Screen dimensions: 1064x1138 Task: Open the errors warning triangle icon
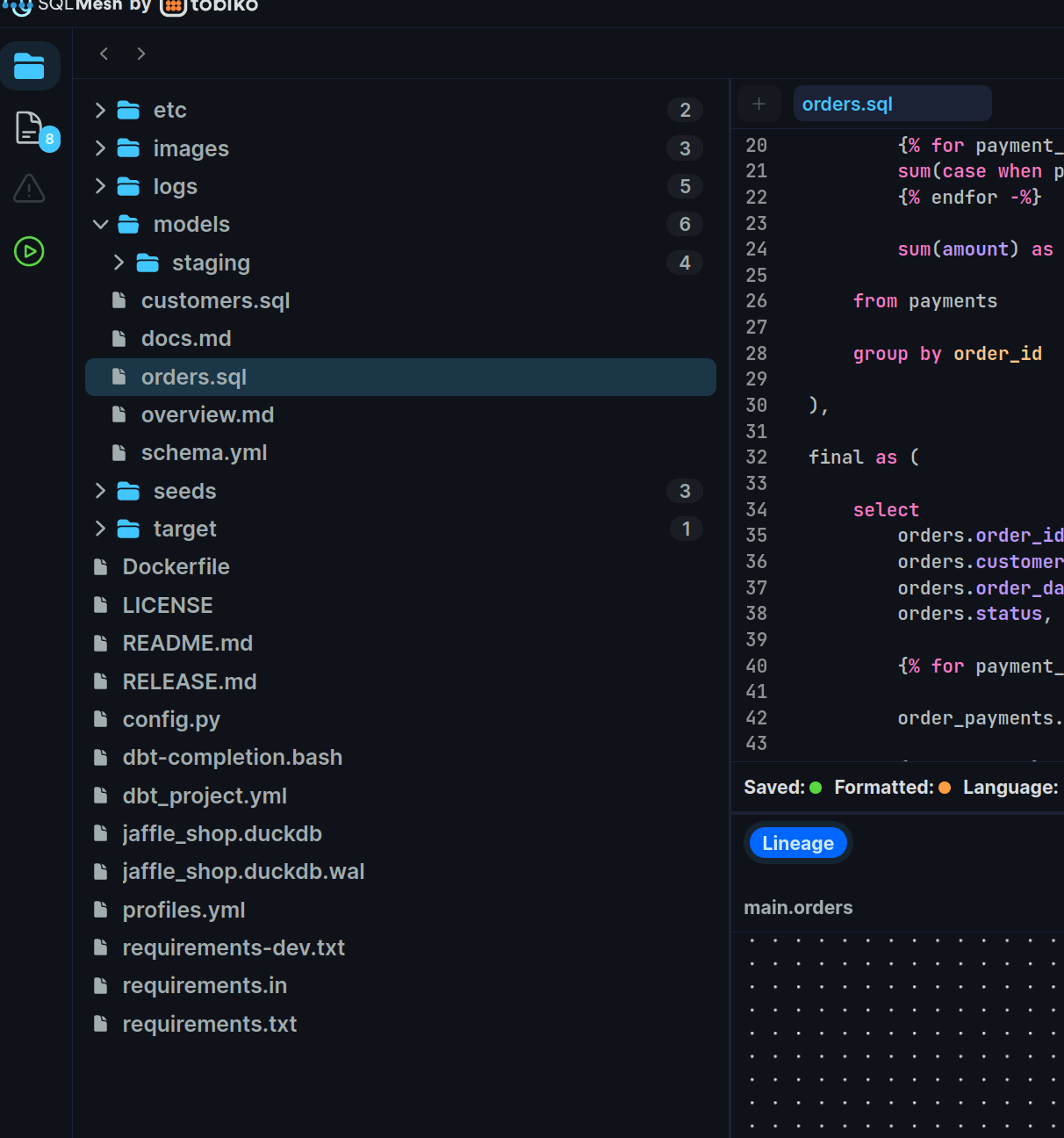pyautogui.click(x=29, y=188)
